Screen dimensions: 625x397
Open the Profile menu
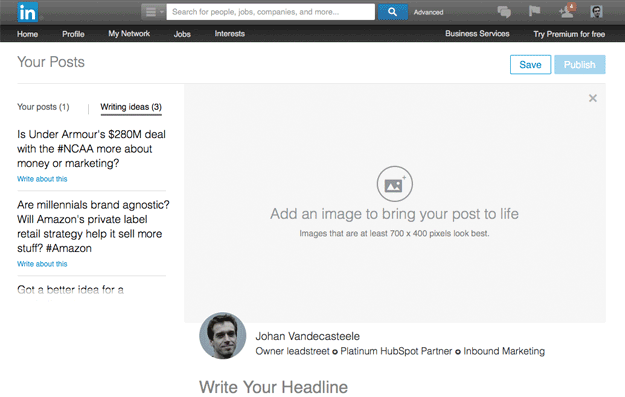pos(73,34)
